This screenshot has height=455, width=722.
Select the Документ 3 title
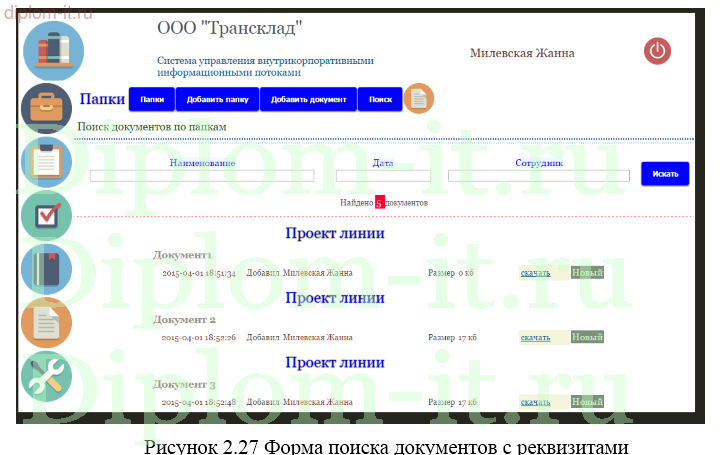184,384
